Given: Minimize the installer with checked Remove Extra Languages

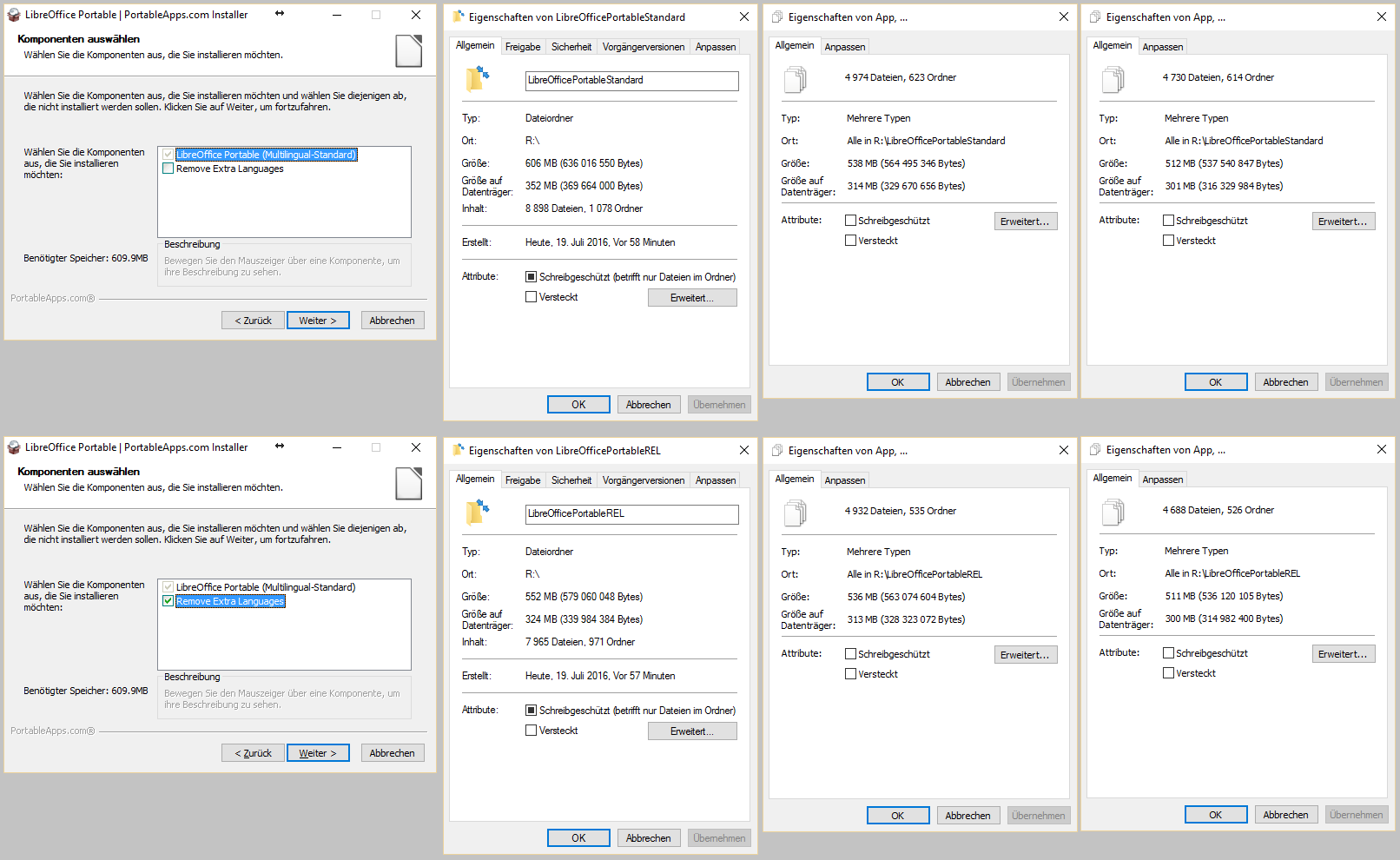Looking at the screenshot, I should [x=337, y=447].
